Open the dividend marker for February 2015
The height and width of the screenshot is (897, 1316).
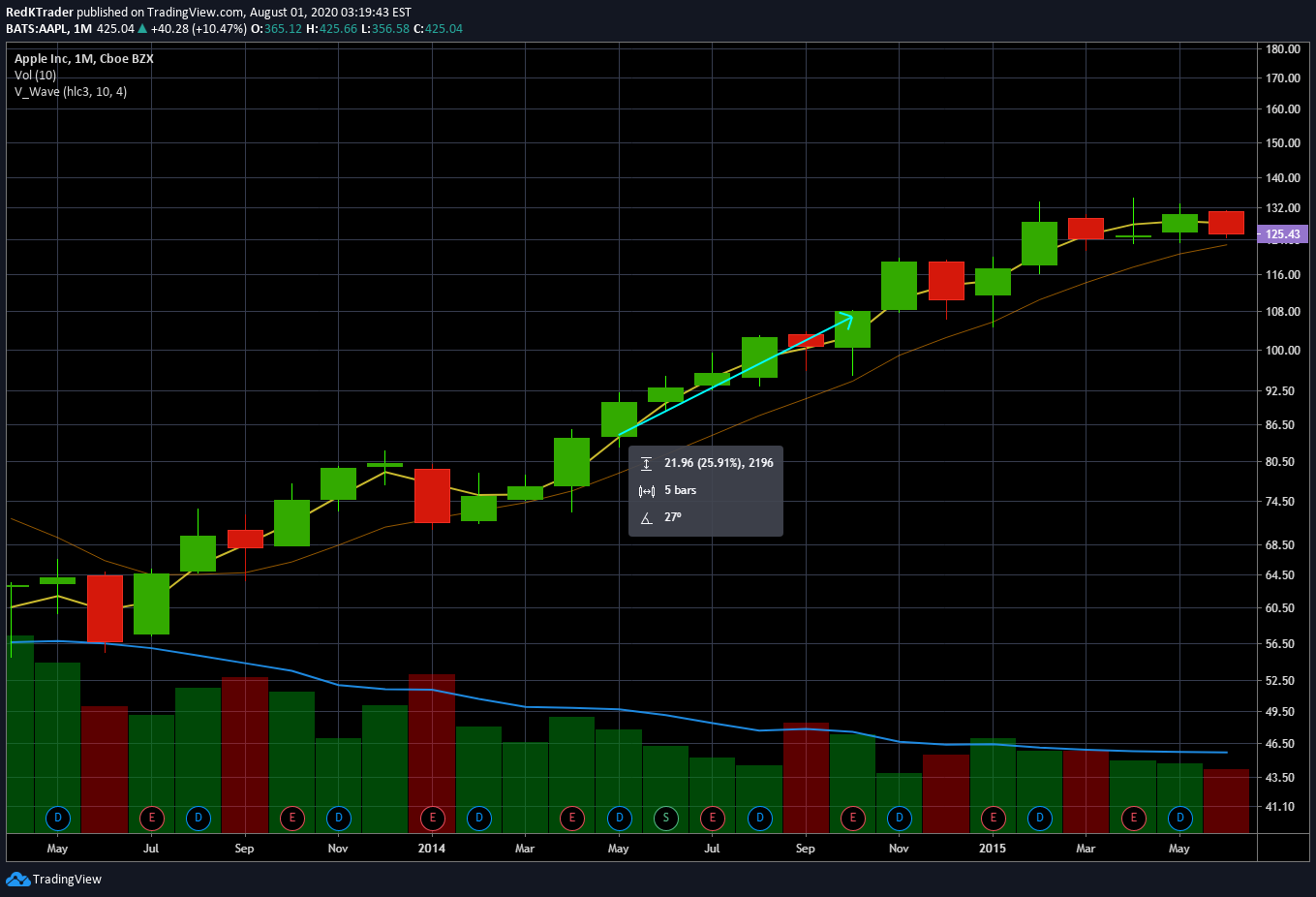click(1040, 818)
